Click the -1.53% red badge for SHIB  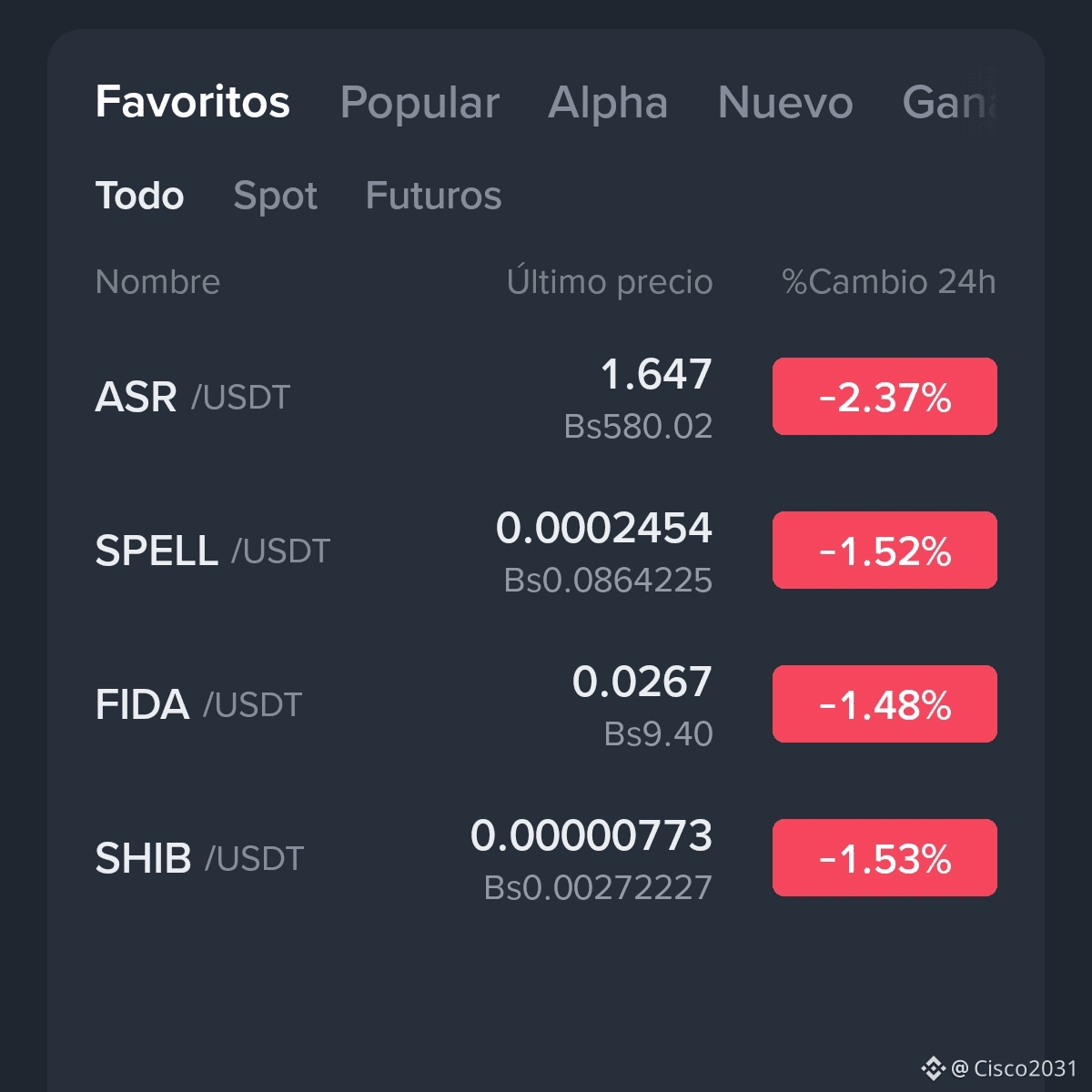tap(885, 856)
